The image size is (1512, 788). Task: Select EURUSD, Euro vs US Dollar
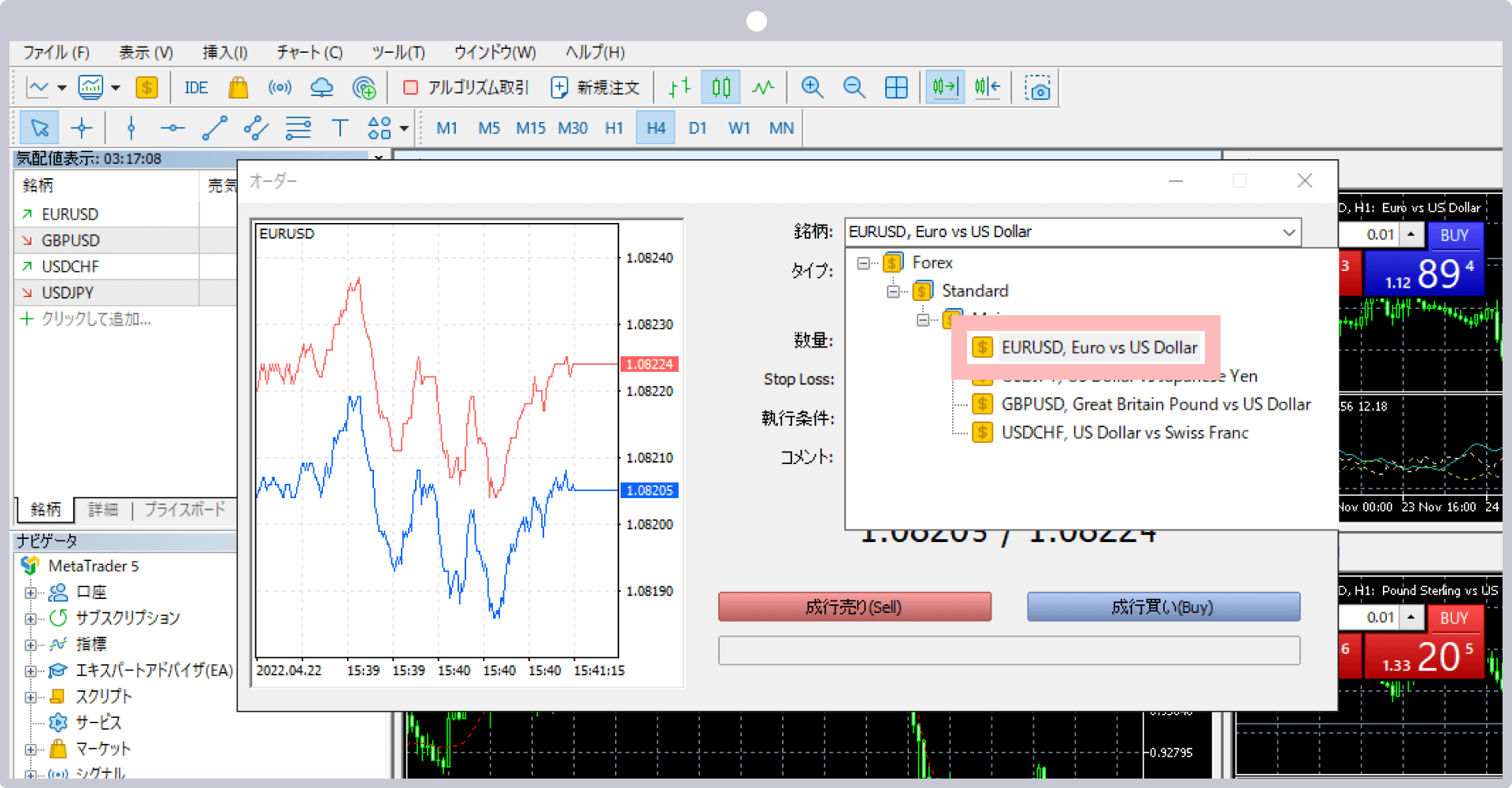(x=1099, y=348)
